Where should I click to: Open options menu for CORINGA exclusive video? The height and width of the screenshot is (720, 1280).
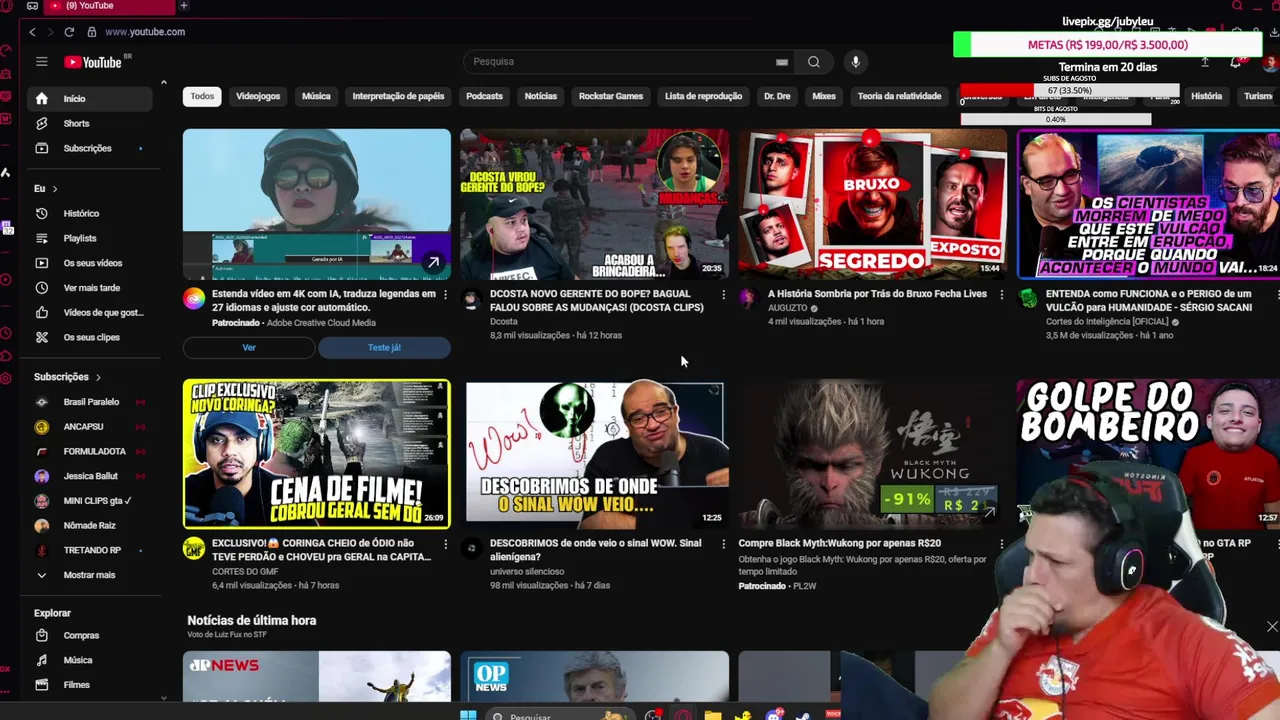click(x=445, y=544)
